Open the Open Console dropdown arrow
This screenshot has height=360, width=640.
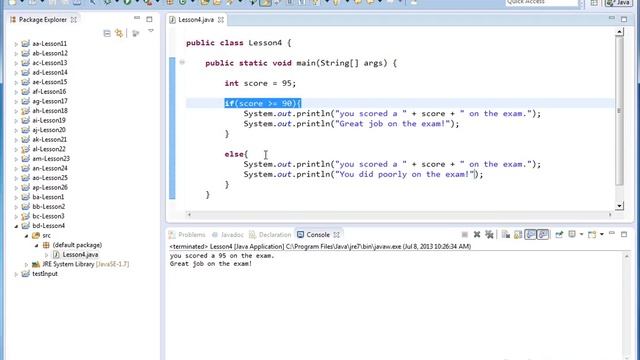click(x=602, y=234)
